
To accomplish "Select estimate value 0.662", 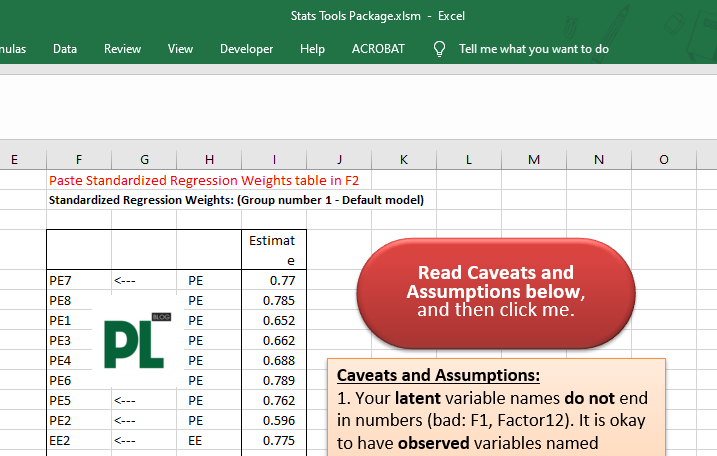I will coord(274,340).
